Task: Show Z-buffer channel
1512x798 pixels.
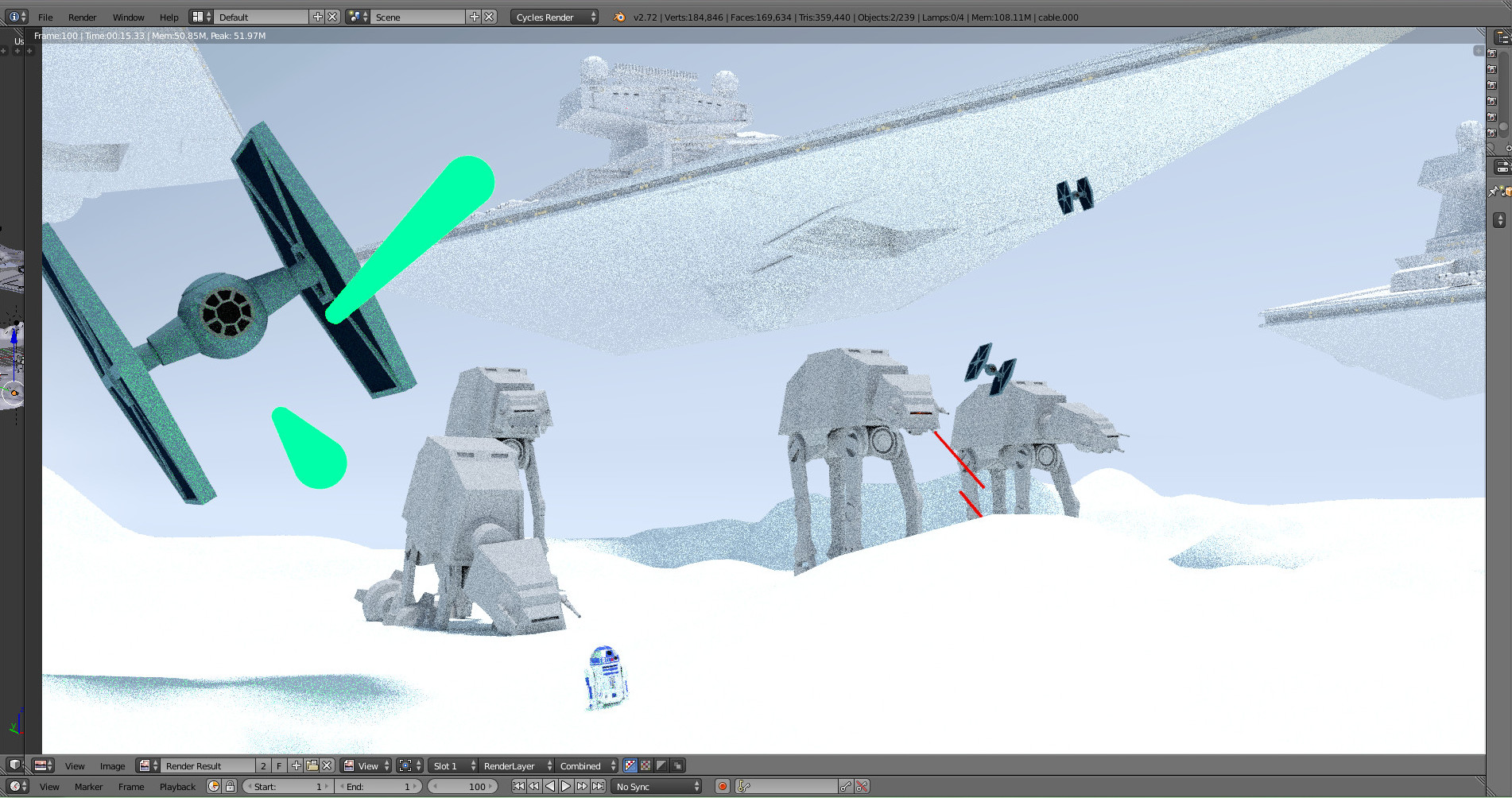Action: click(x=677, y=765)
